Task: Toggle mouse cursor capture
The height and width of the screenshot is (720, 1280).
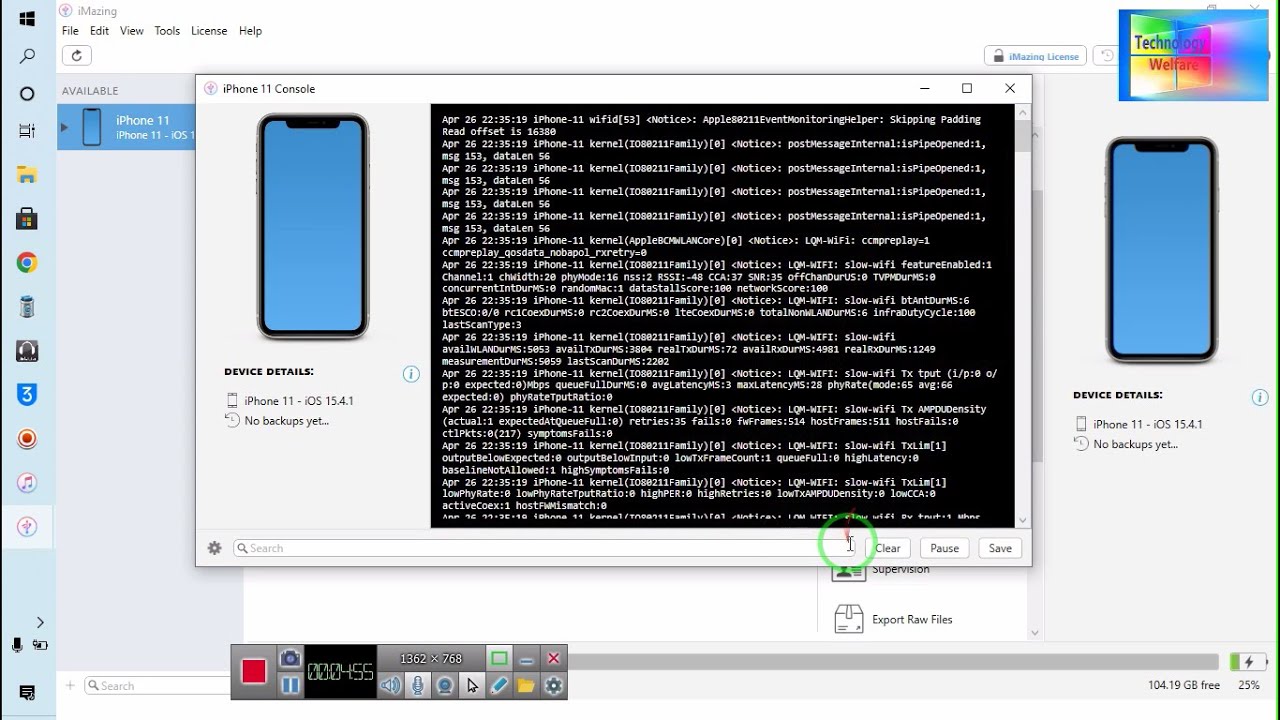Action: tap(472, 685)
